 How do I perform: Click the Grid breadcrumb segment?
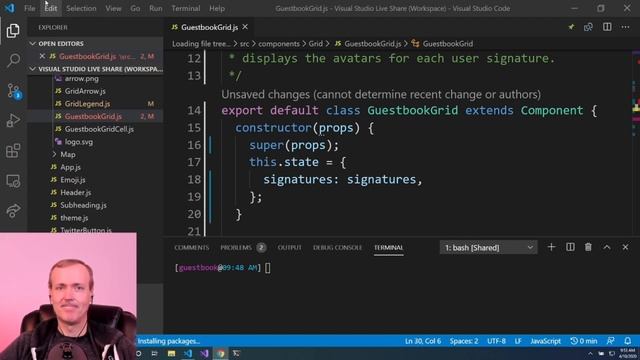315,44
